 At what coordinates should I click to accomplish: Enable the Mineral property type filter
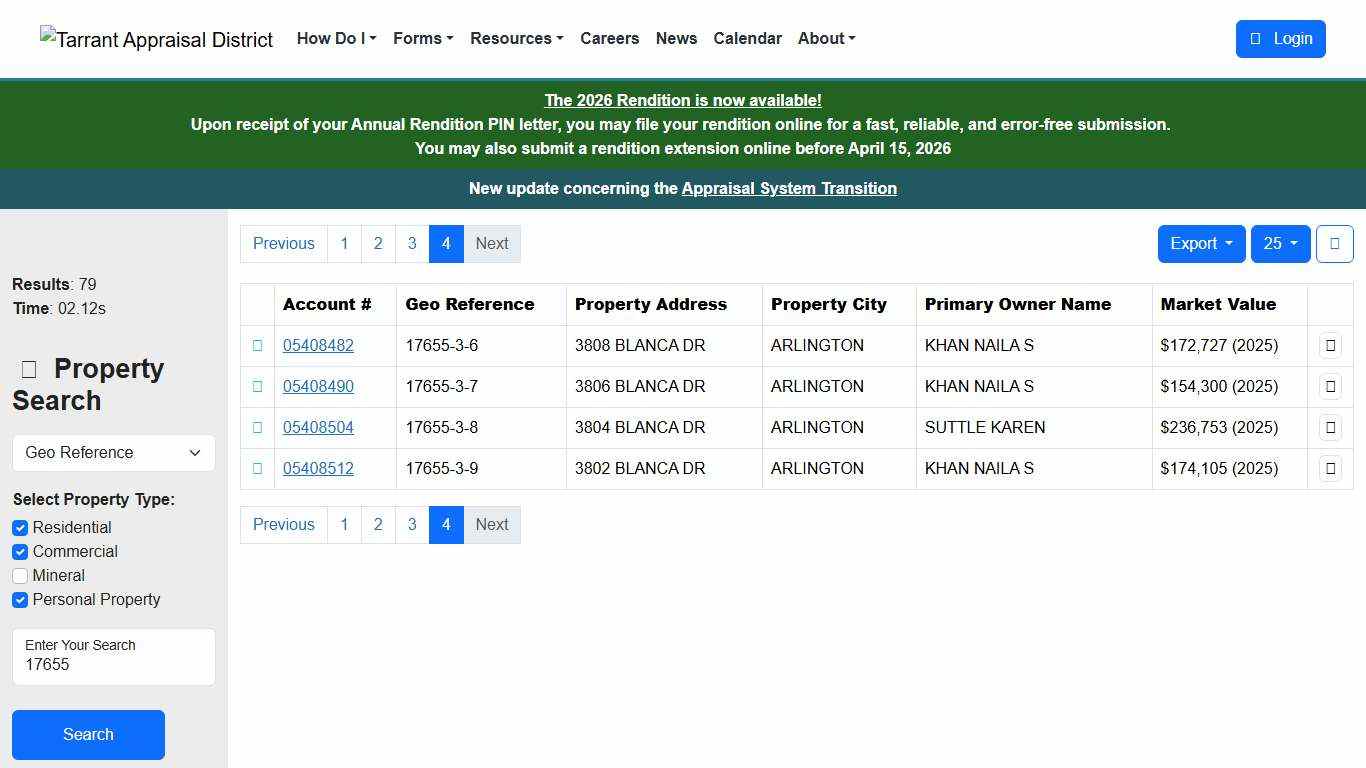(20, 575)
